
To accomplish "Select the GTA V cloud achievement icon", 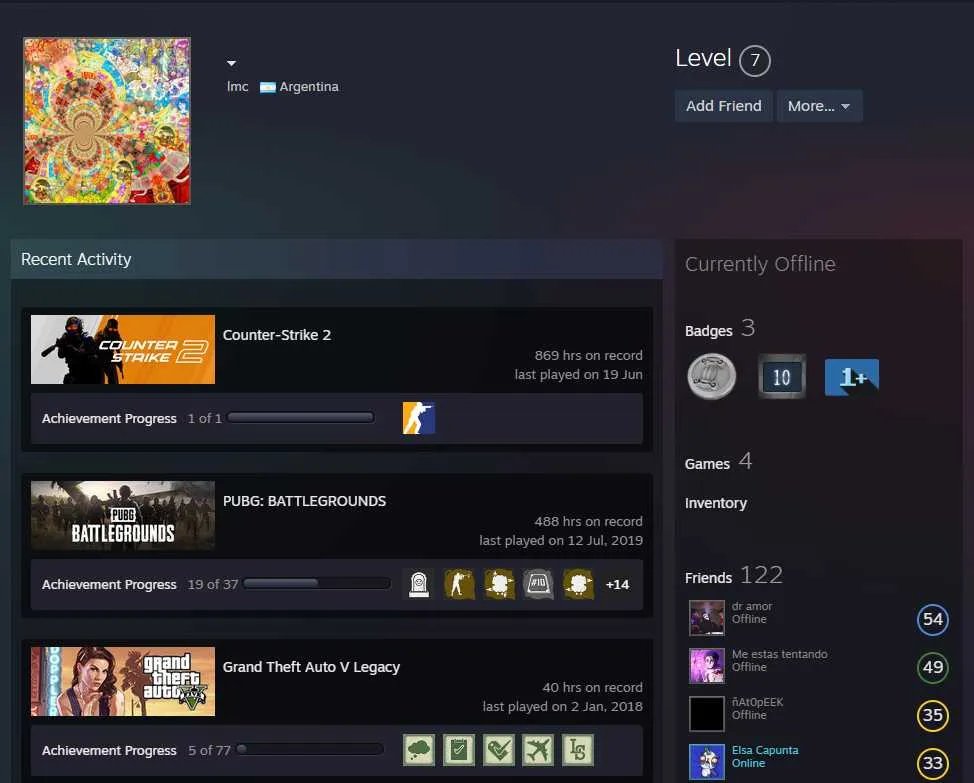I will point(419,750).
